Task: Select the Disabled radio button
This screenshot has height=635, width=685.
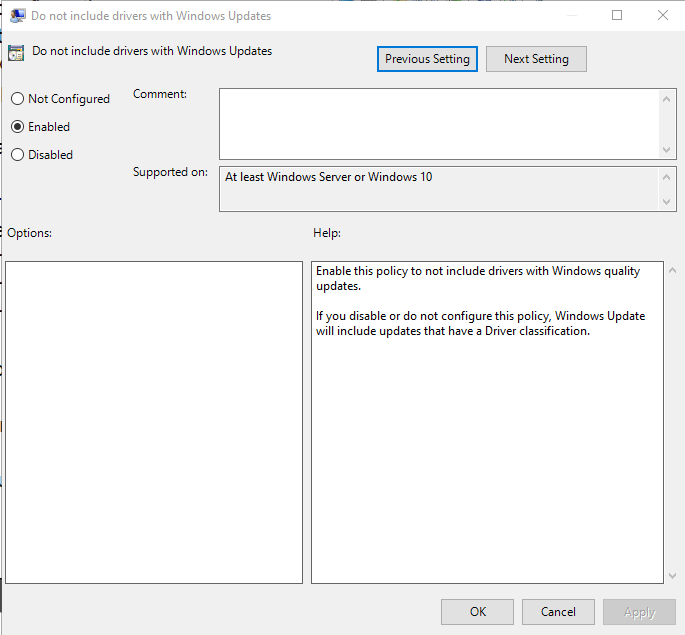Action: coord(42,155)
